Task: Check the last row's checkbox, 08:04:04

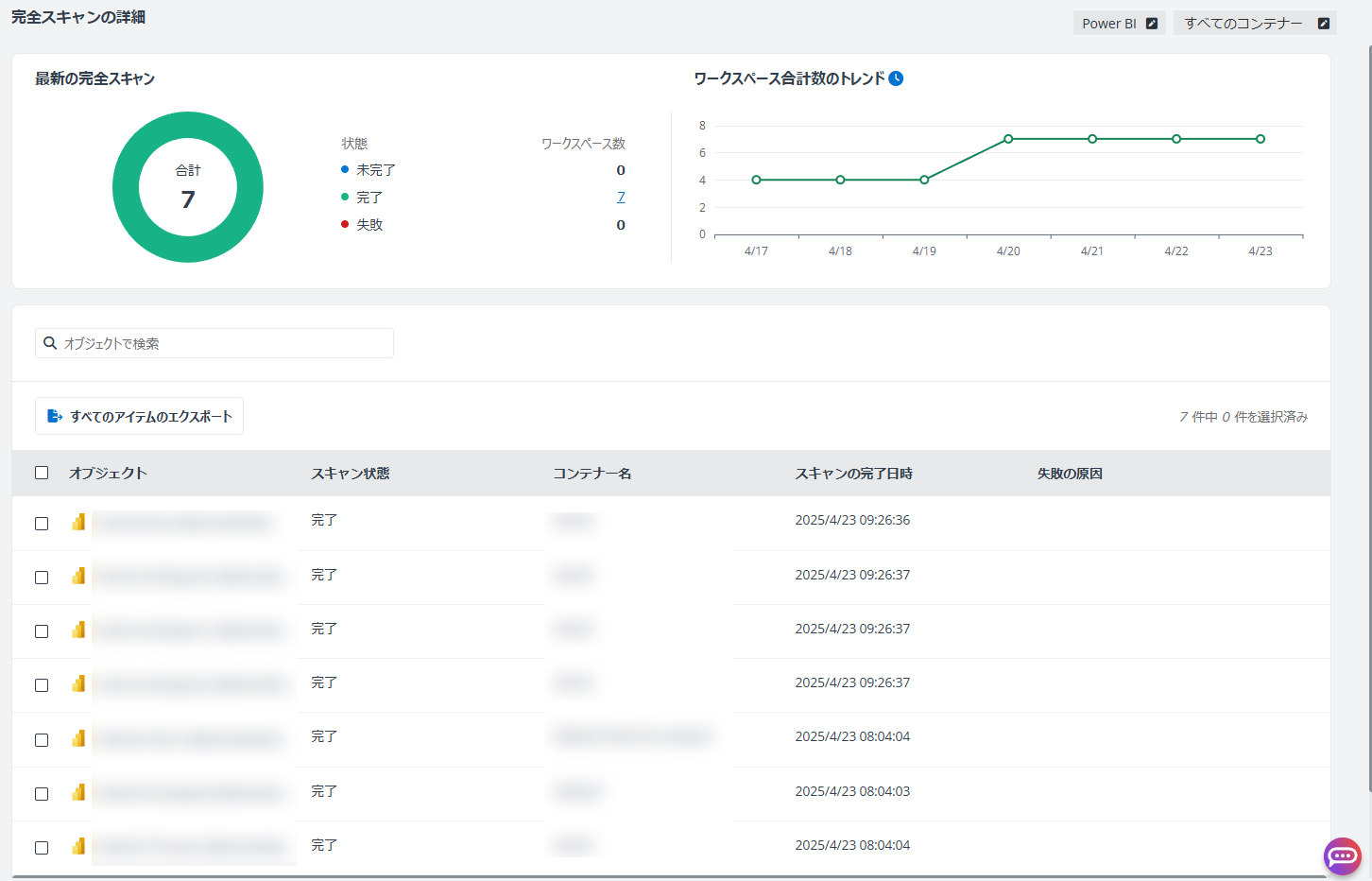Action: click(42, 848)
